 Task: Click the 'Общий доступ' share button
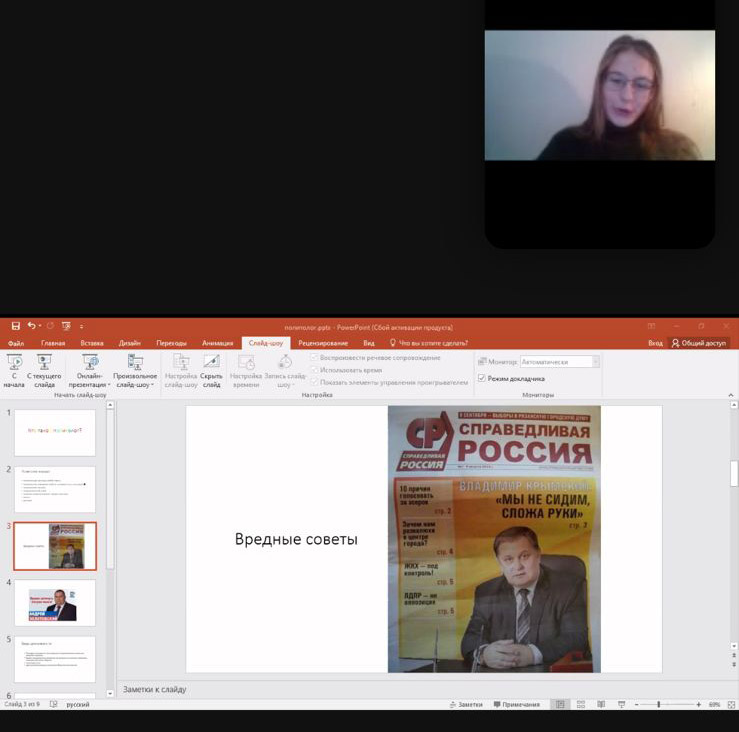[x=699, y=343]
